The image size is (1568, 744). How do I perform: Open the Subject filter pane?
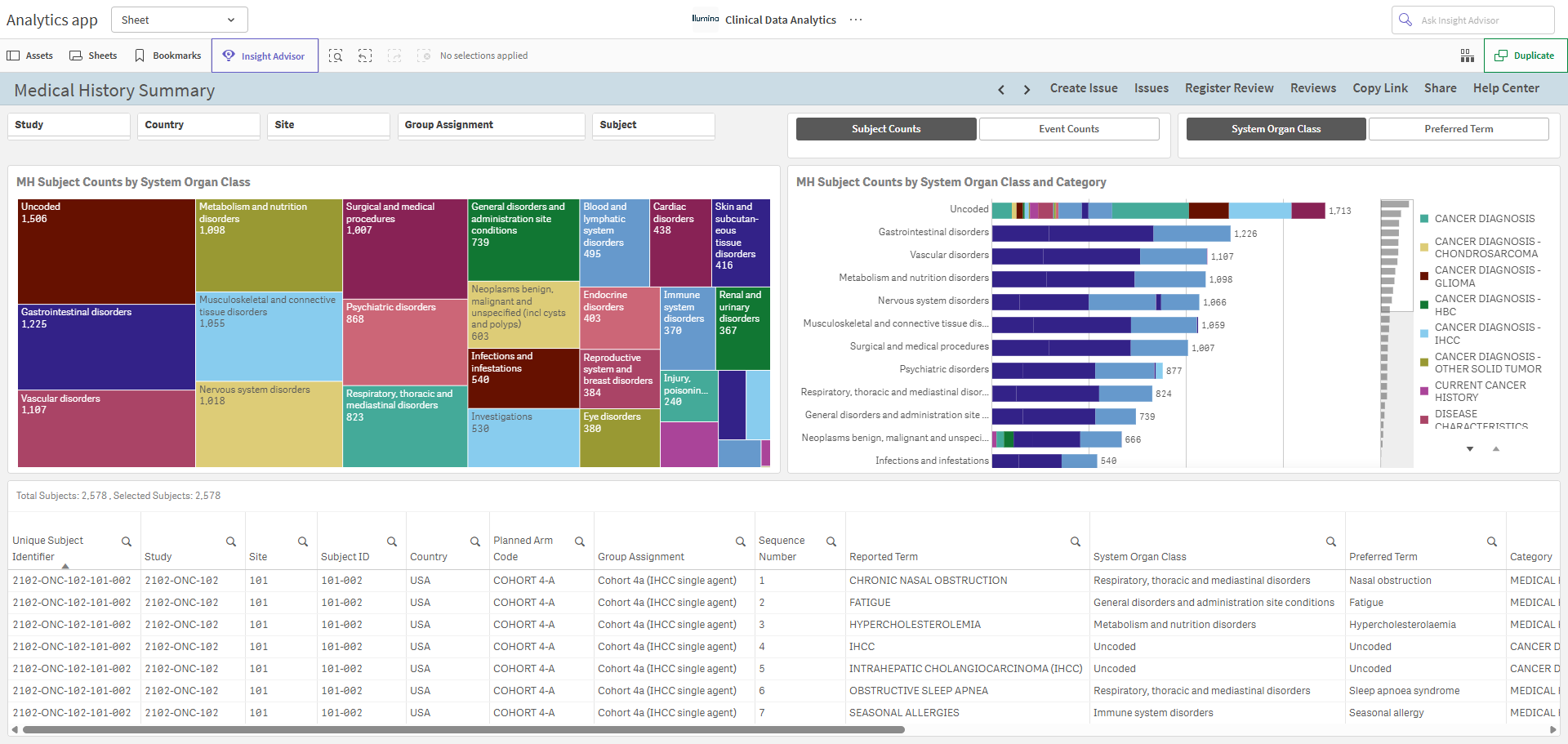coord(653,125)
